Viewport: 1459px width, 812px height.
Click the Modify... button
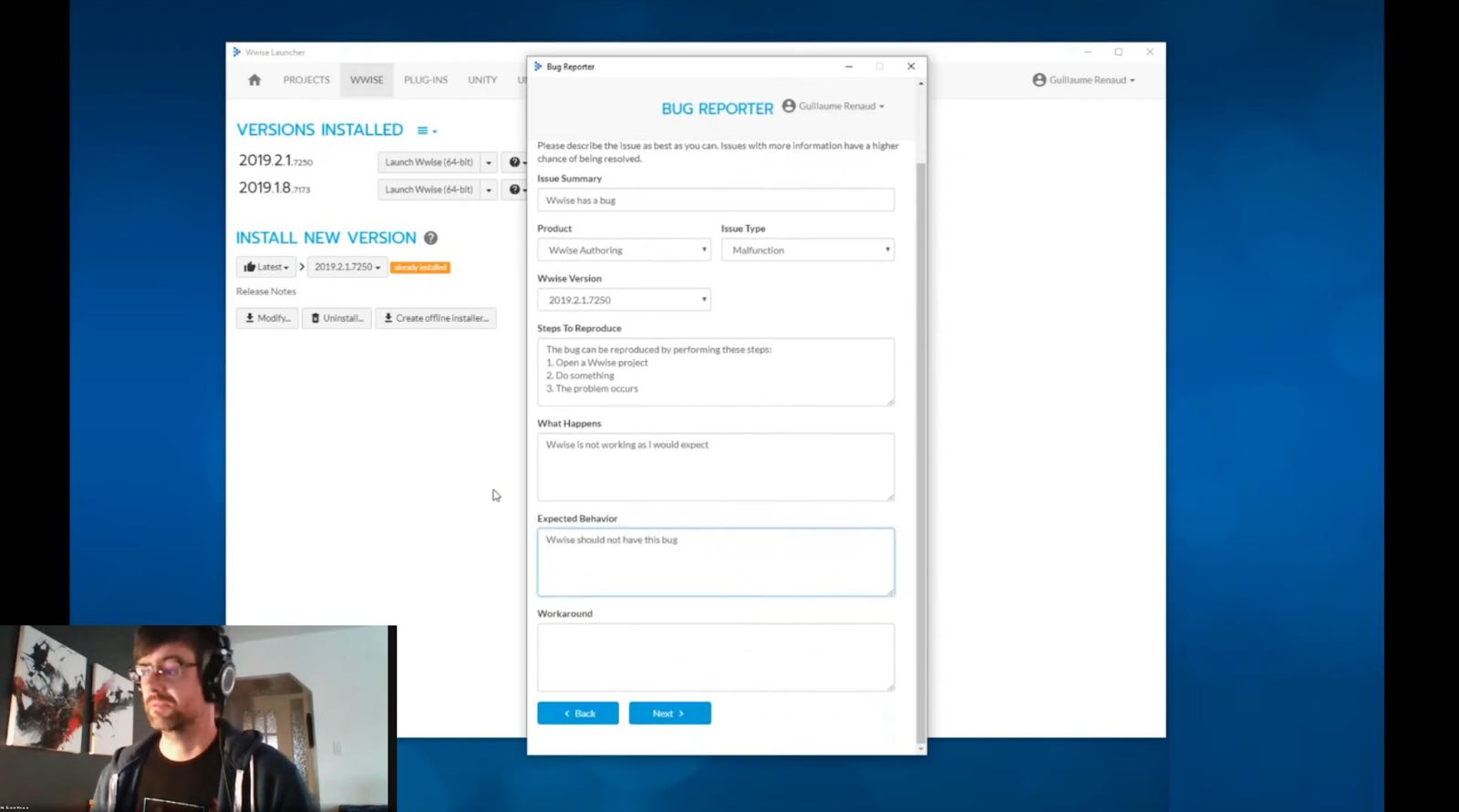pos(267,318)
